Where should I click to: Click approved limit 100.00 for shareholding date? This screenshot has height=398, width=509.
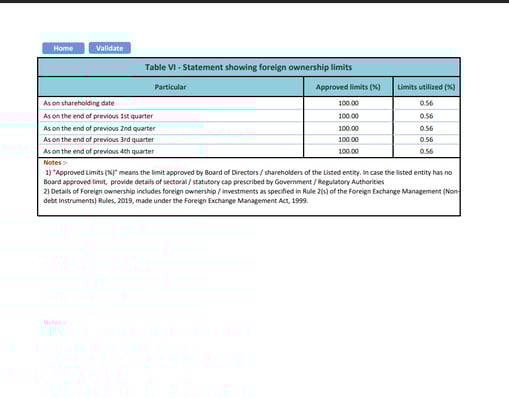[x=348, y=103]
